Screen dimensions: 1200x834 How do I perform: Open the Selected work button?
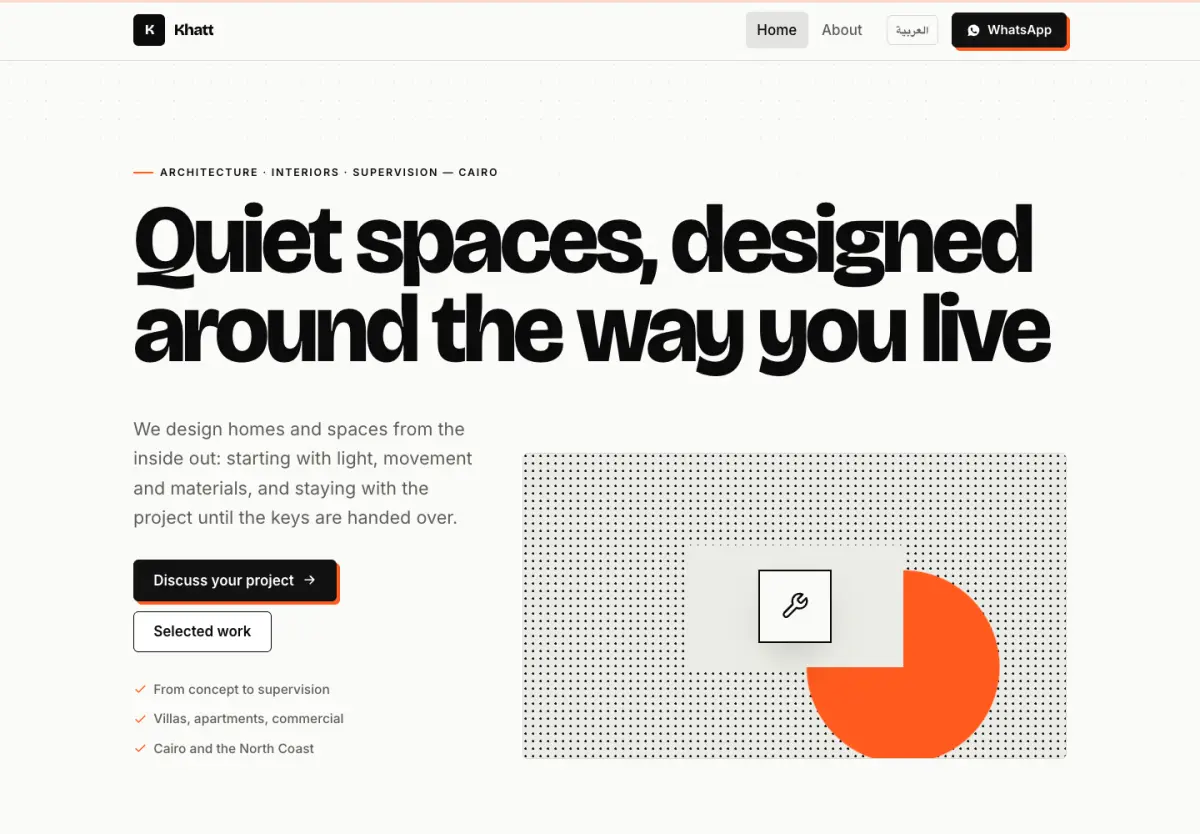202,632
